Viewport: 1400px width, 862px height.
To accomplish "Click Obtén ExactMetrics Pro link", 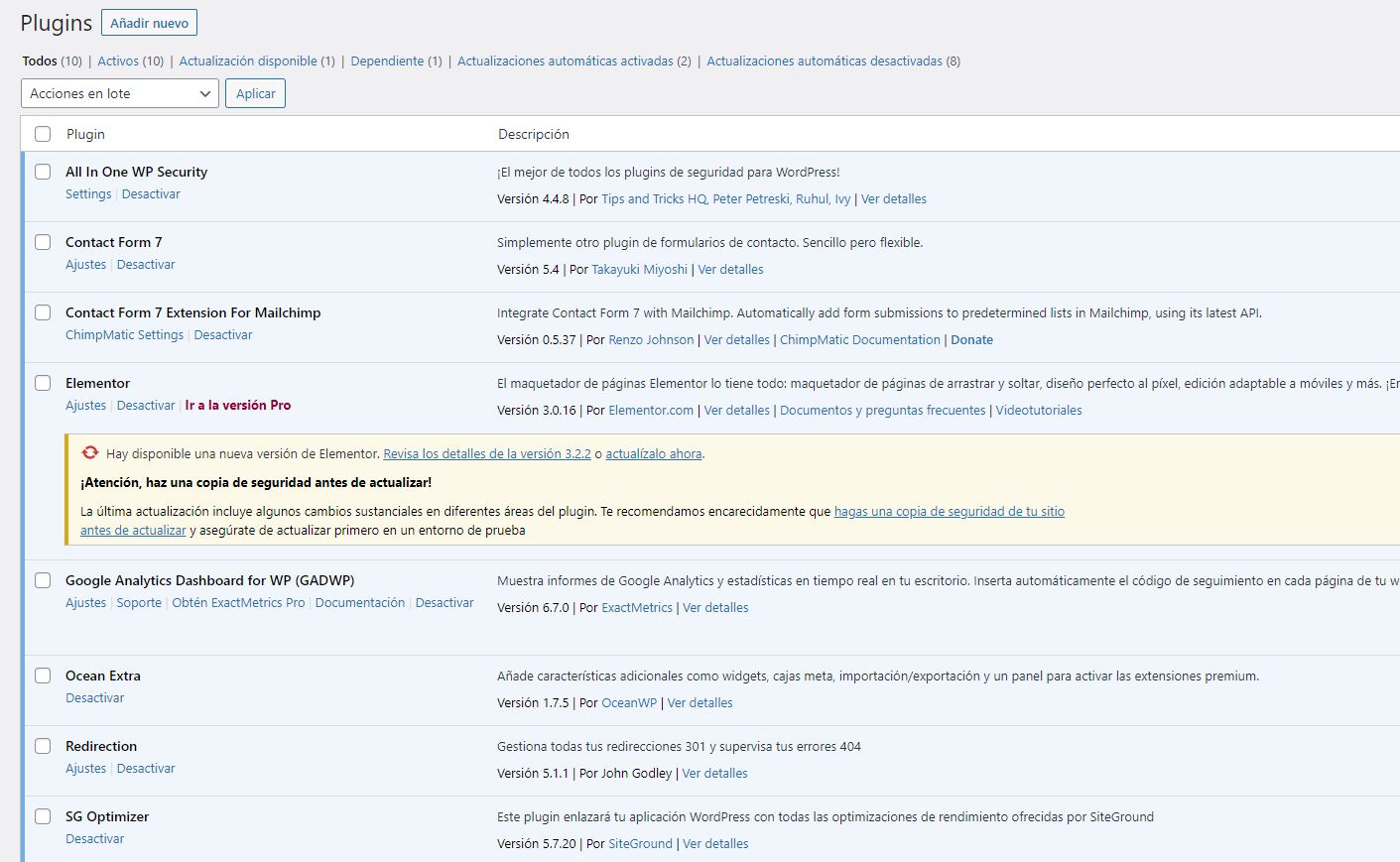I will (x=238, y=603).
